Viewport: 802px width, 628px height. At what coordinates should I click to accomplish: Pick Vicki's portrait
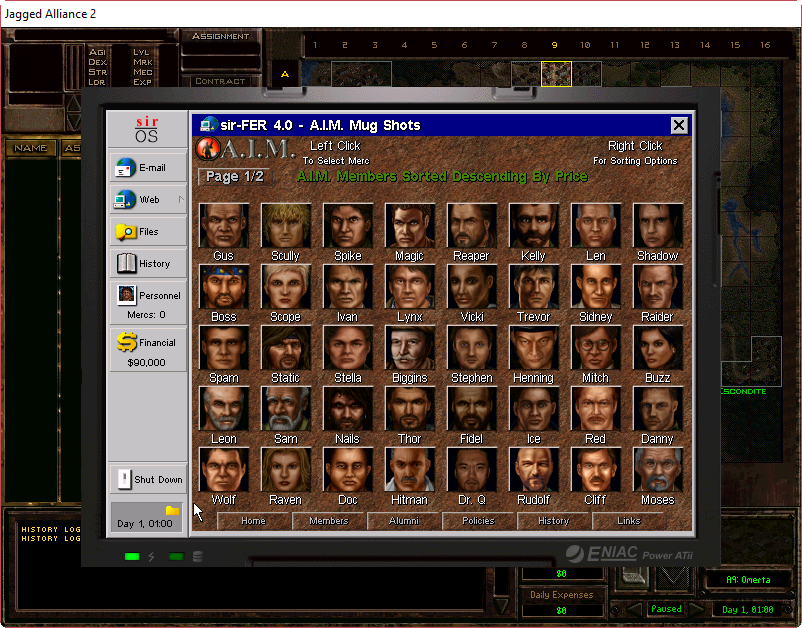point(472,286)
